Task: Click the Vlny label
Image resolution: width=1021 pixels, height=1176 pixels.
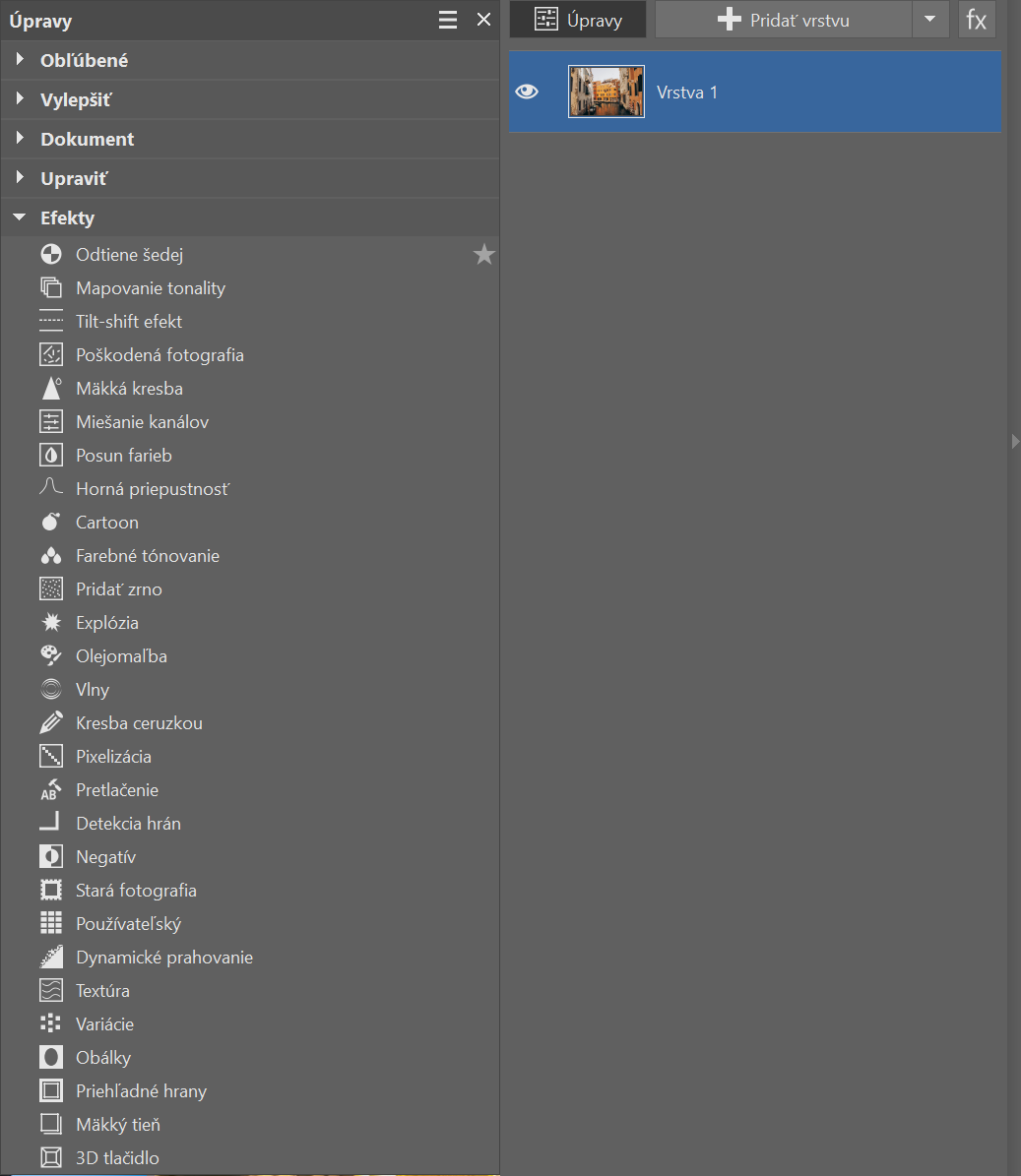Action: click(x=93, y=690)
